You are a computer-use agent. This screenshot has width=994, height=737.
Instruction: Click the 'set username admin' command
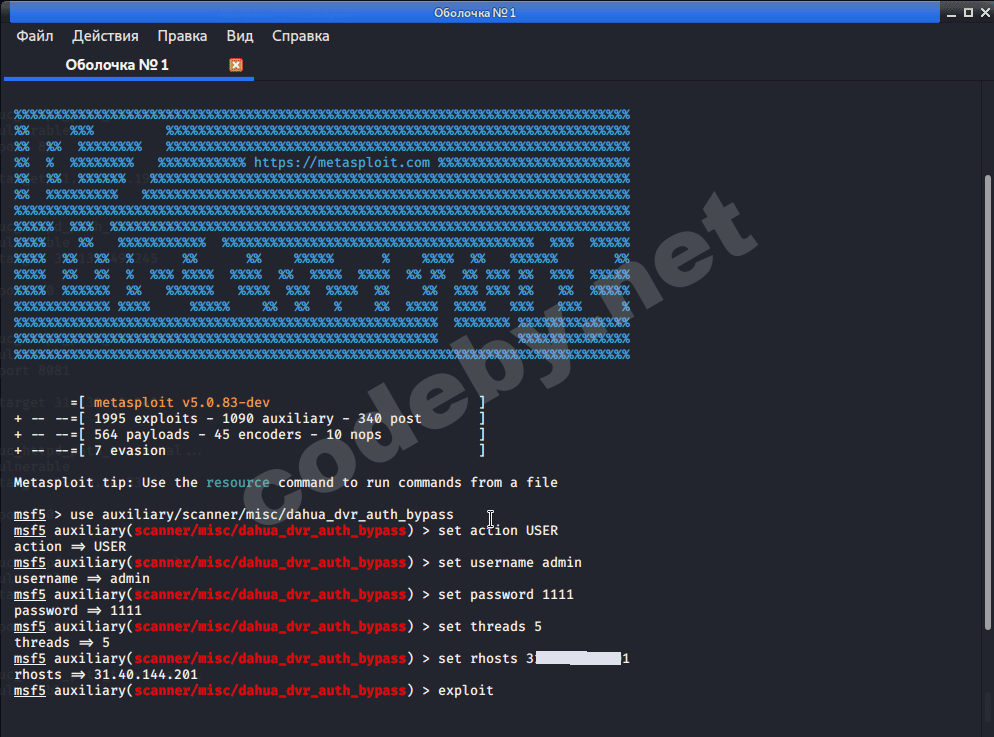510,563
